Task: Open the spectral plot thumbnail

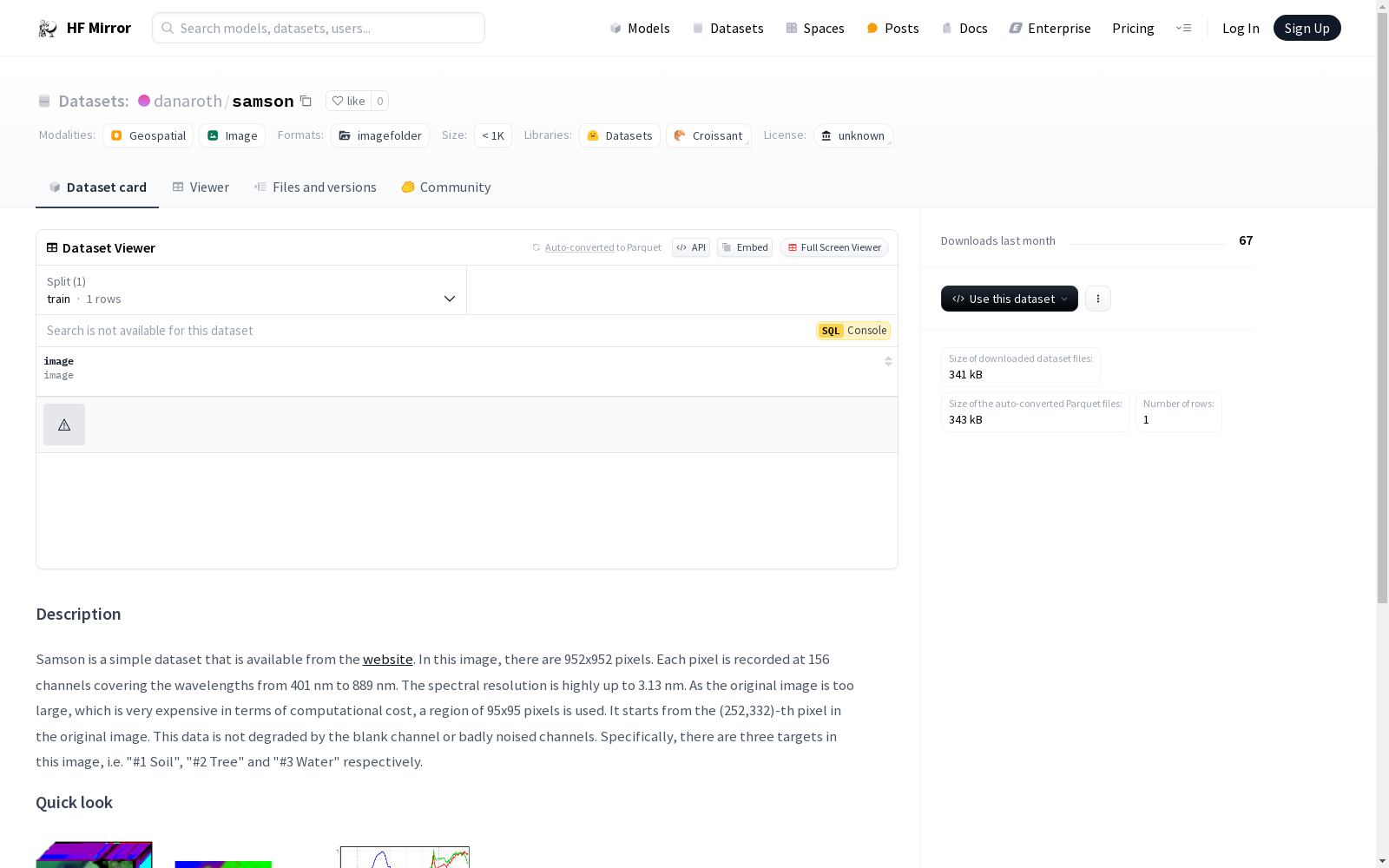Action: coord(405,857)
